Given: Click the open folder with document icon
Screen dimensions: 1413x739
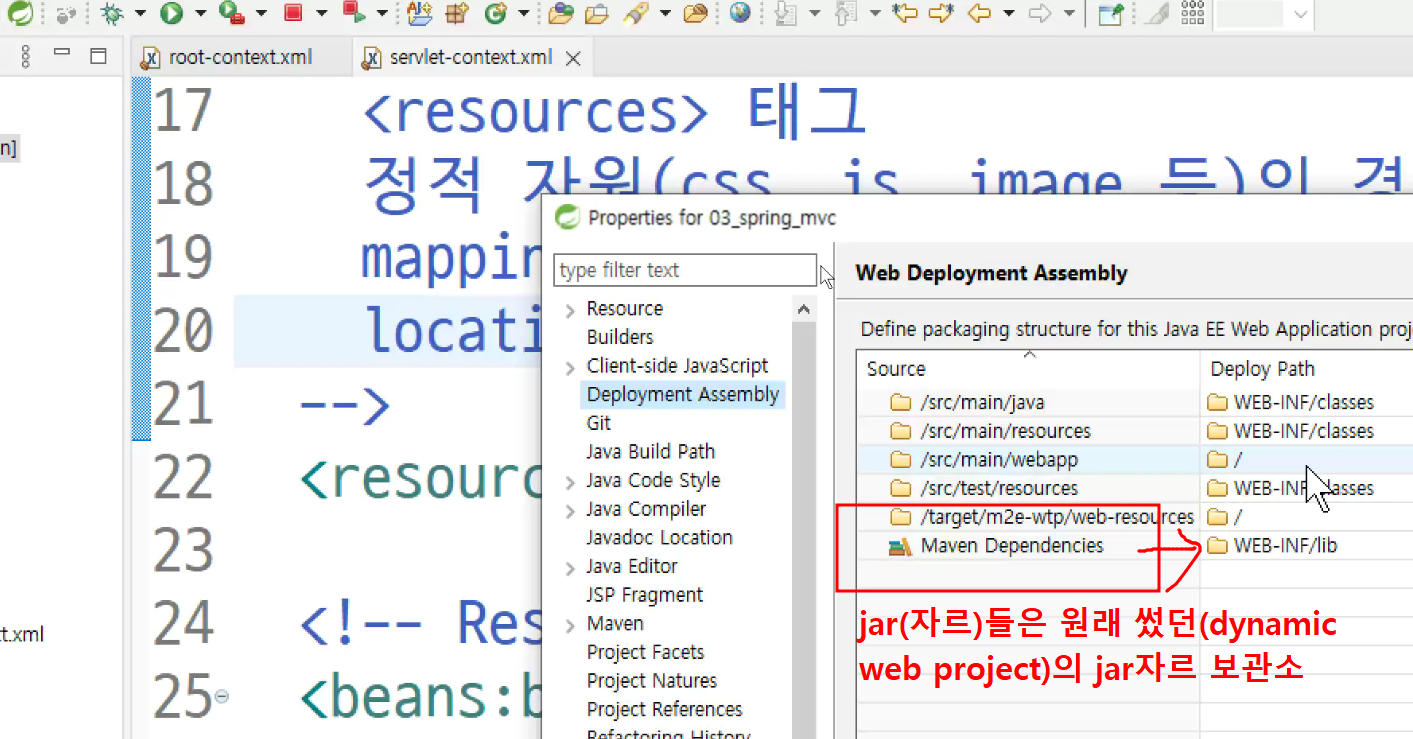Looking at the screenshot, I should pyautogui.click(x=597, y=13).
